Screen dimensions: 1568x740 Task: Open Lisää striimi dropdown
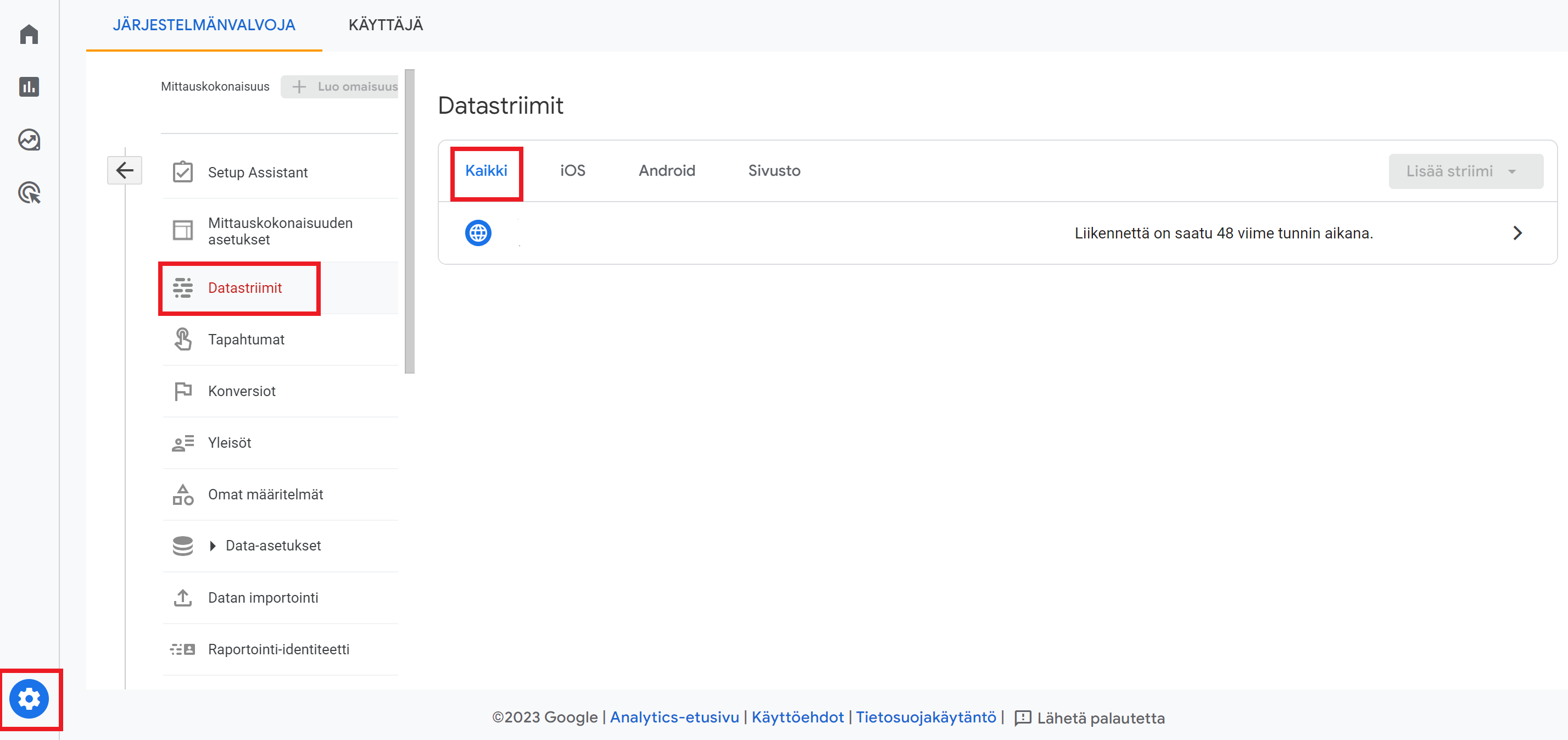coord(1465,171)
